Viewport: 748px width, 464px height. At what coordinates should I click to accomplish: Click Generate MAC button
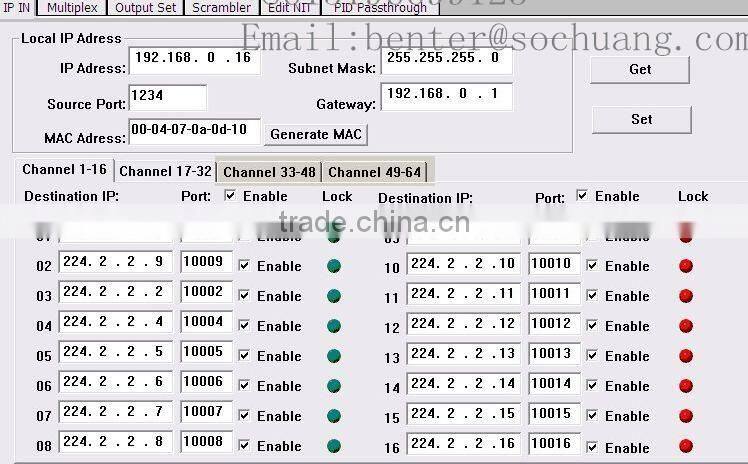316,134
